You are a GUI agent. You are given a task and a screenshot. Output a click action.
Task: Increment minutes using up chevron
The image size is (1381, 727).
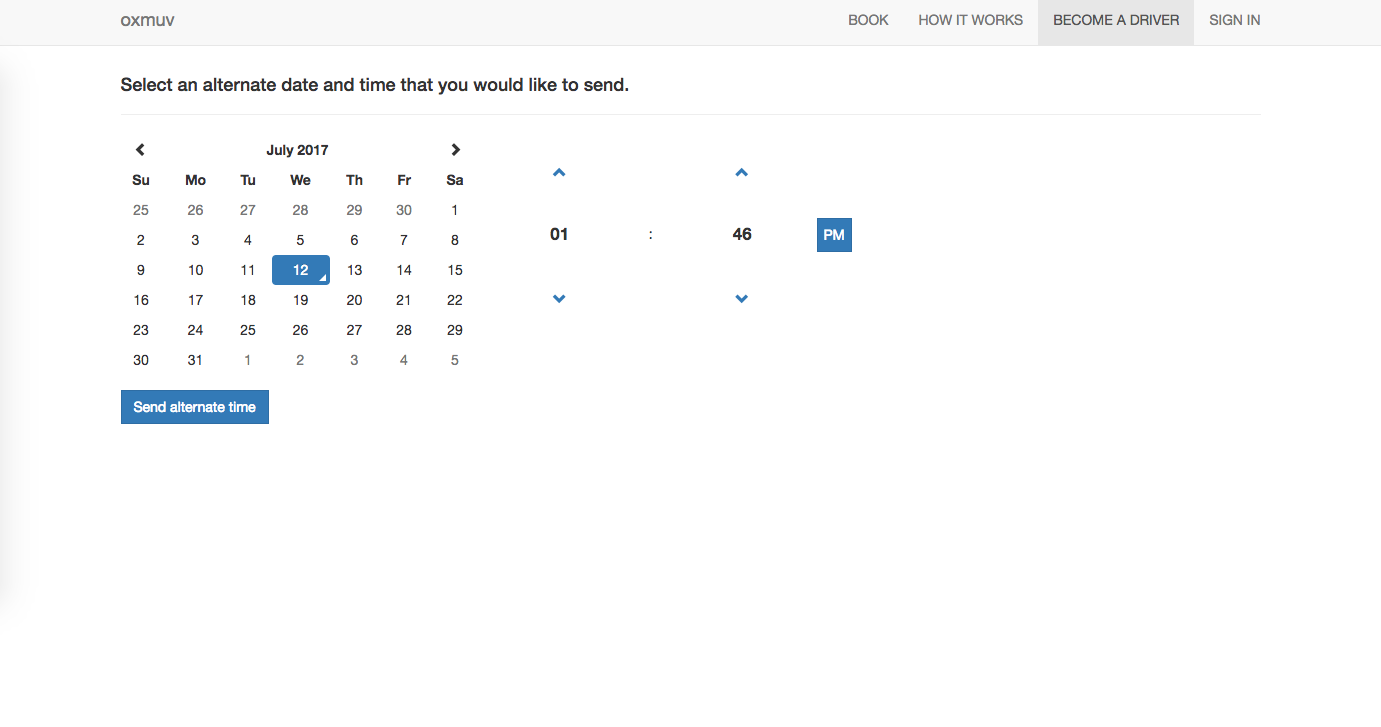pyautogui.click(x=741, y=173)
